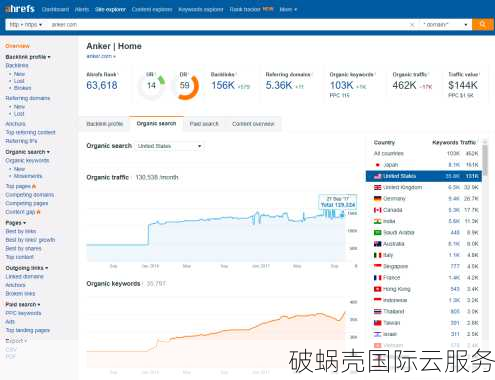The image size is (495, 380).
Task: Click in the URL search input field
Action: tap(227, 25)
